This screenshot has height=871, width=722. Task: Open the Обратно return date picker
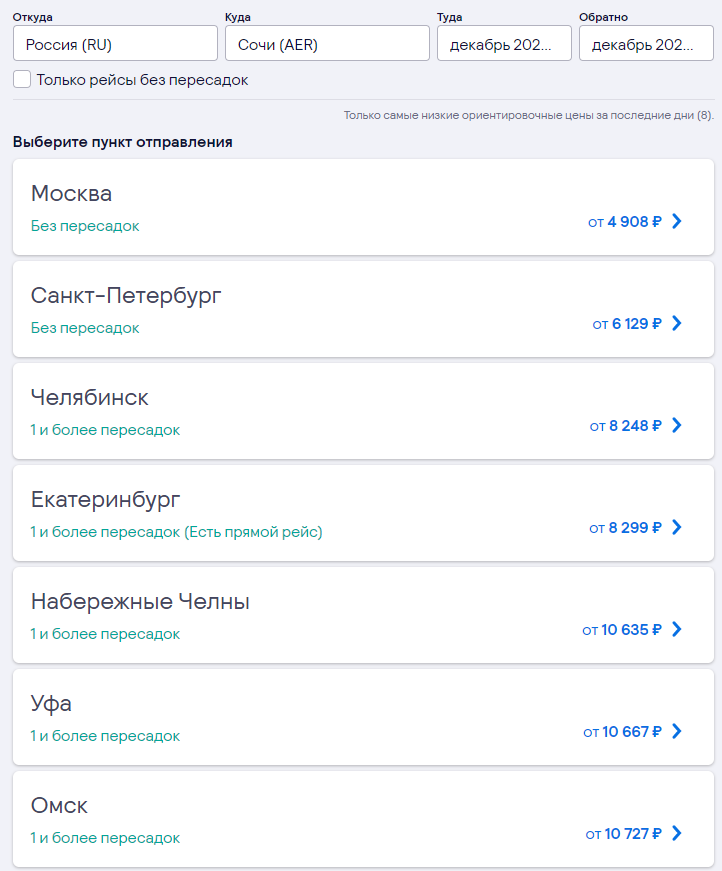pyautogui.click(x=646, y=43)
